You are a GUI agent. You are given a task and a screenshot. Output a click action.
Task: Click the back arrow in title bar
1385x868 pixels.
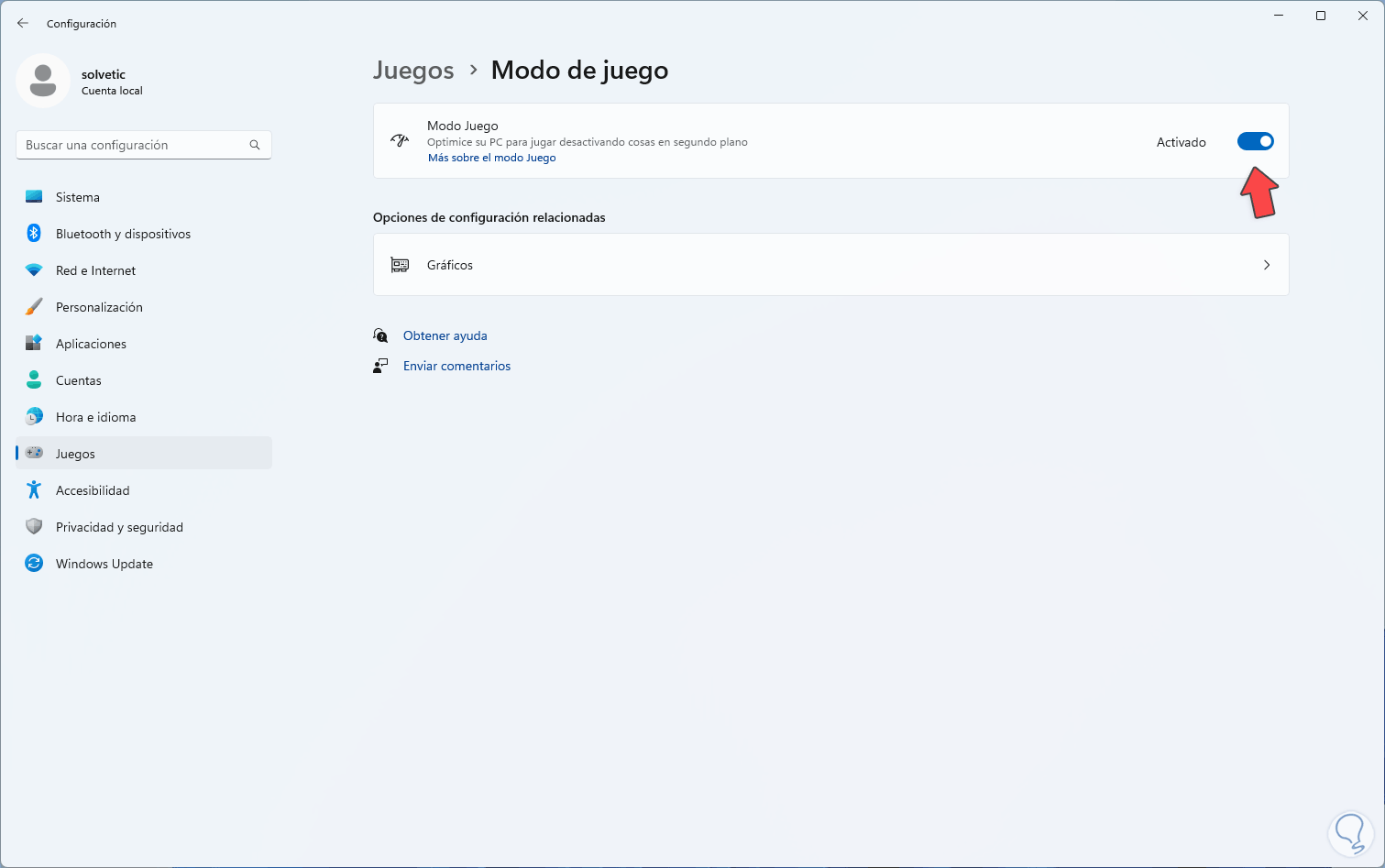coord(23,24)
